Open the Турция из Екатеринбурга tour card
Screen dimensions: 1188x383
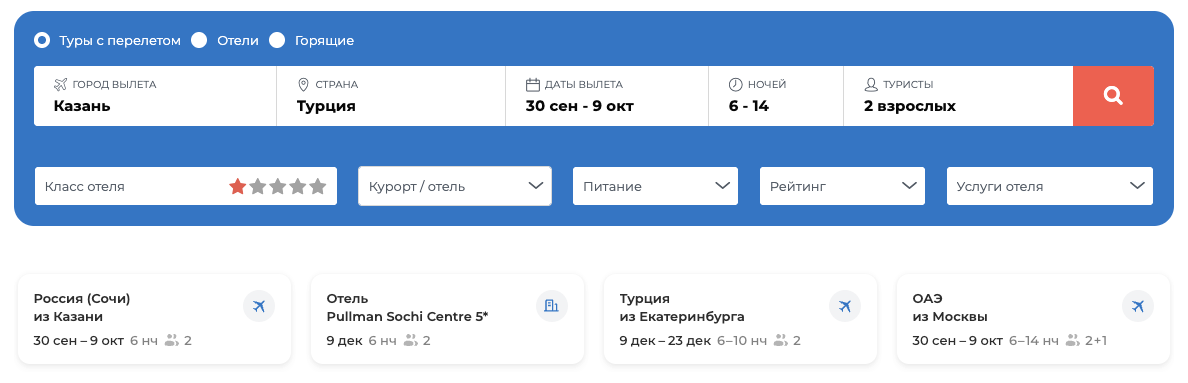pyautogui.click(x=740, y=319)
